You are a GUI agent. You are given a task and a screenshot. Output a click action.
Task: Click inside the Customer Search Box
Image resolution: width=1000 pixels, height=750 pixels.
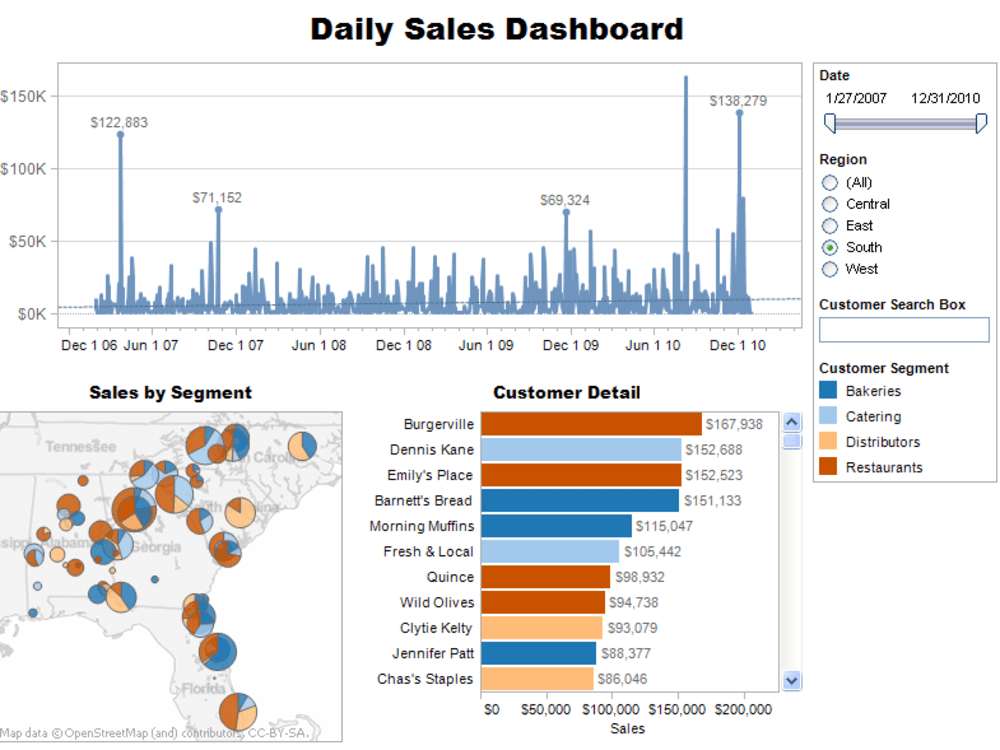point(904,329)
